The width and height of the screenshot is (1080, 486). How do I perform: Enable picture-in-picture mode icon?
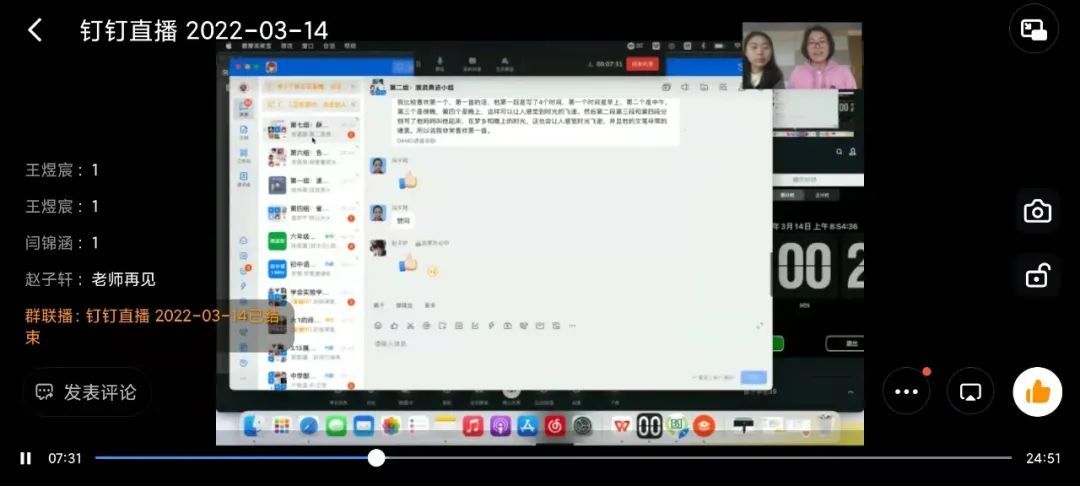coord(1033,29)
